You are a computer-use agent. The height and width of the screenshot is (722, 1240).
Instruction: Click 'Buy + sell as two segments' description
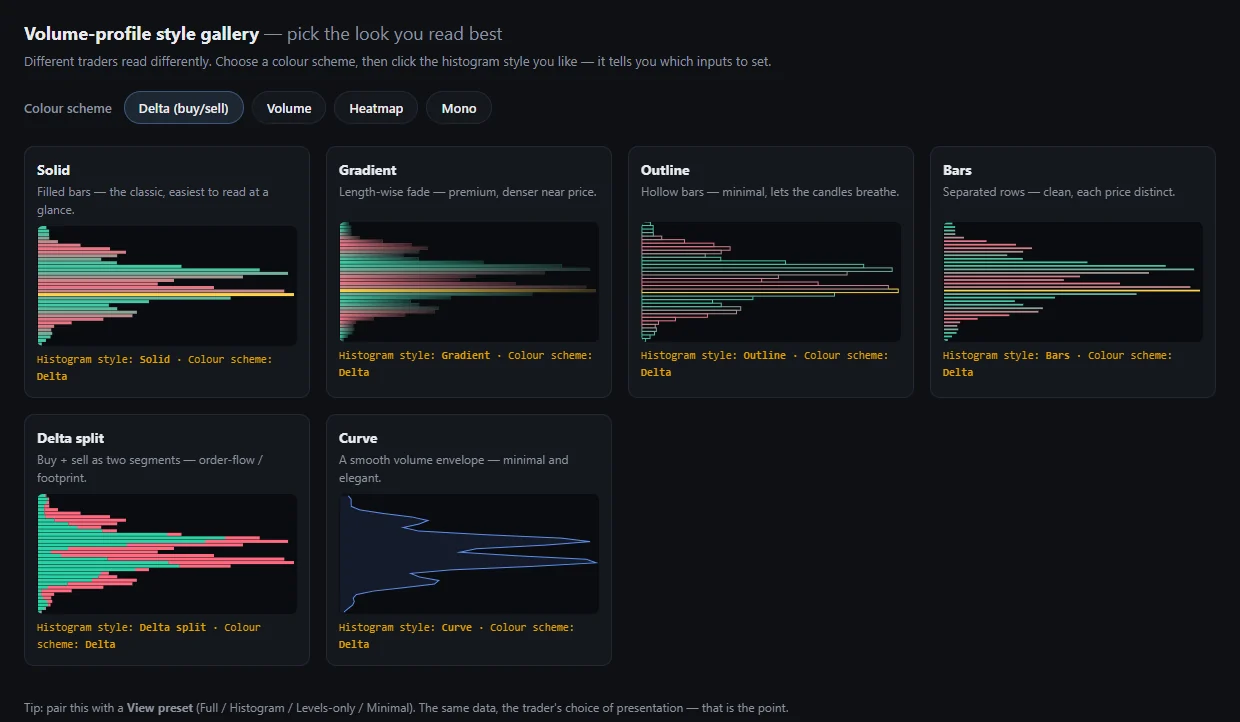point(150,468)
